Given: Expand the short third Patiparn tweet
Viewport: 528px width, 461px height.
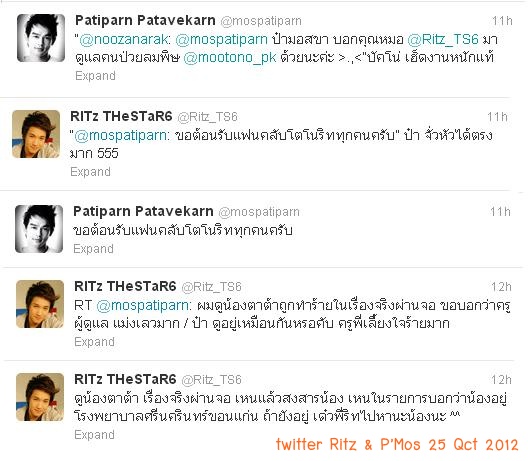Looking at the screenshot, I should click(93, 249).
